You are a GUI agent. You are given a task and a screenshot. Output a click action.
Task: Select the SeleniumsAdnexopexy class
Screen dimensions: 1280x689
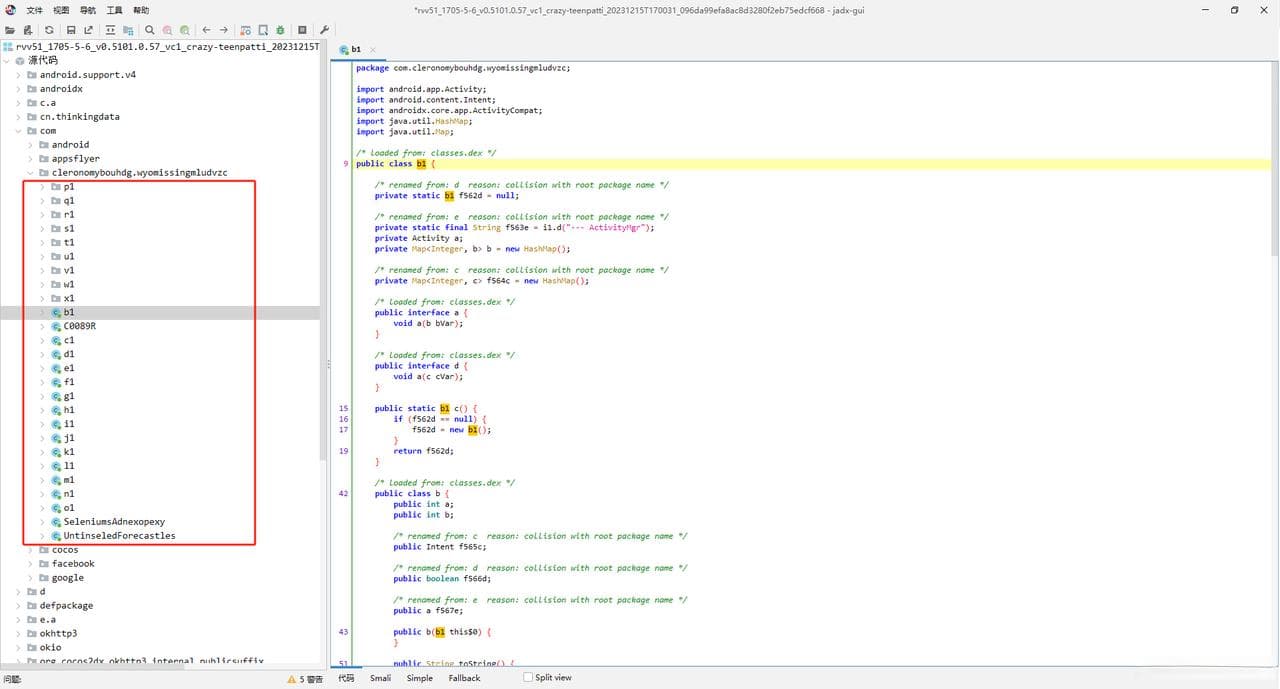114,522
